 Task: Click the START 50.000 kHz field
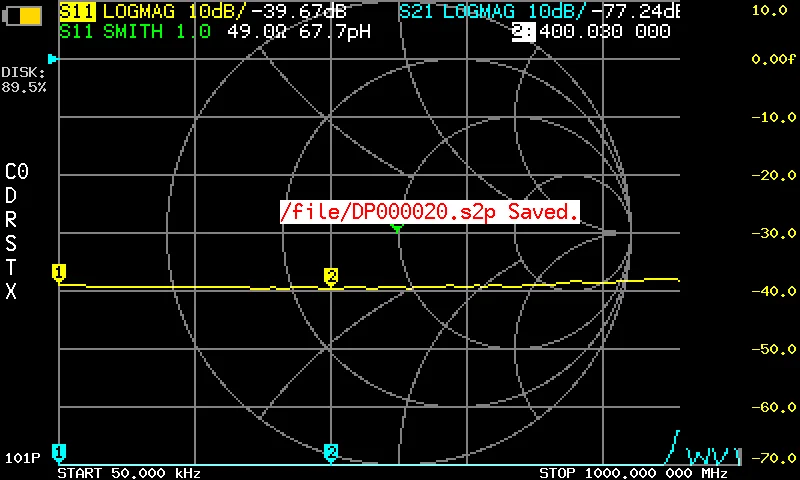129,473
